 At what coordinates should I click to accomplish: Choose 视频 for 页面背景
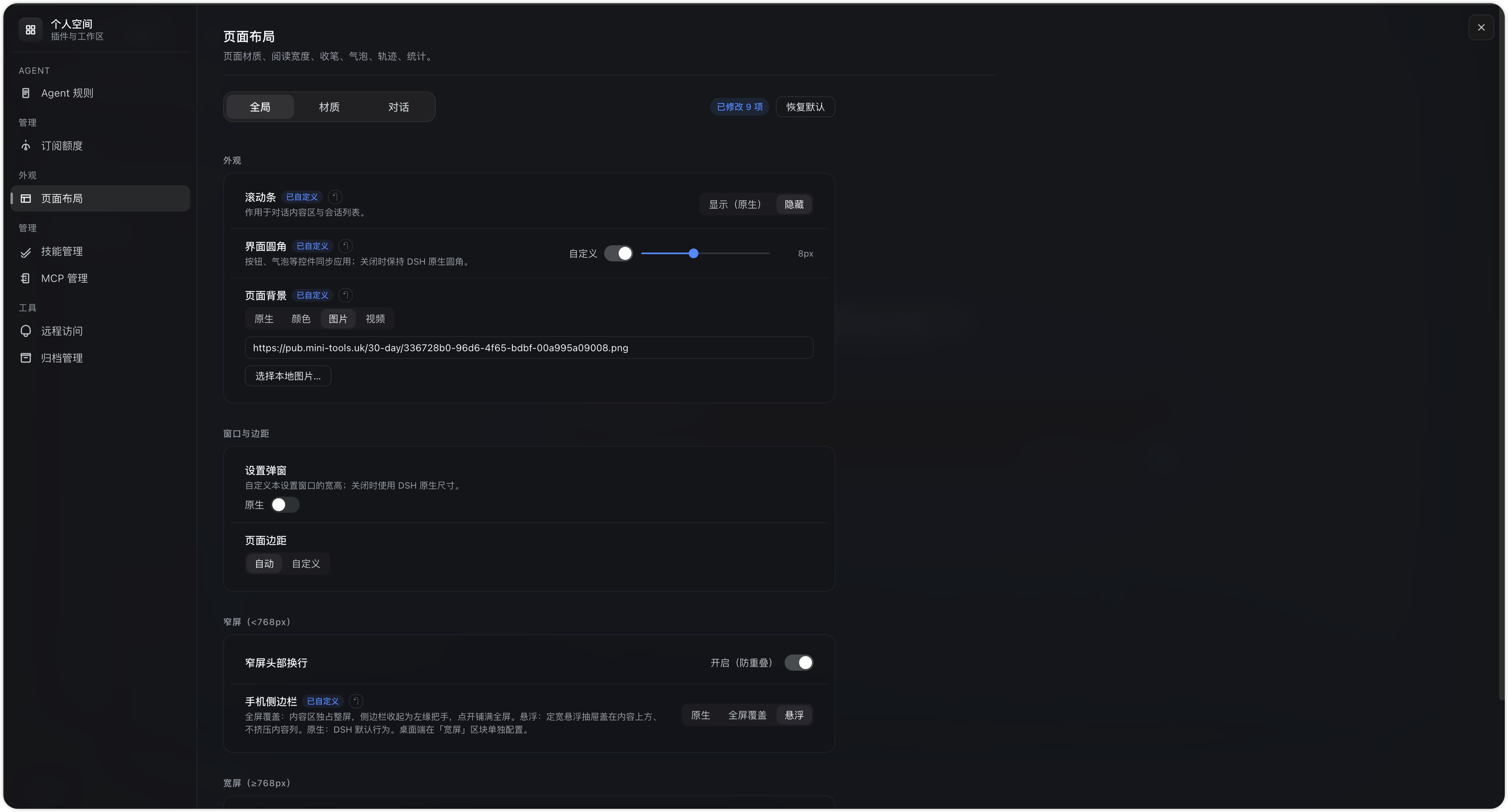pyautogui.click(x=375, y=319)
